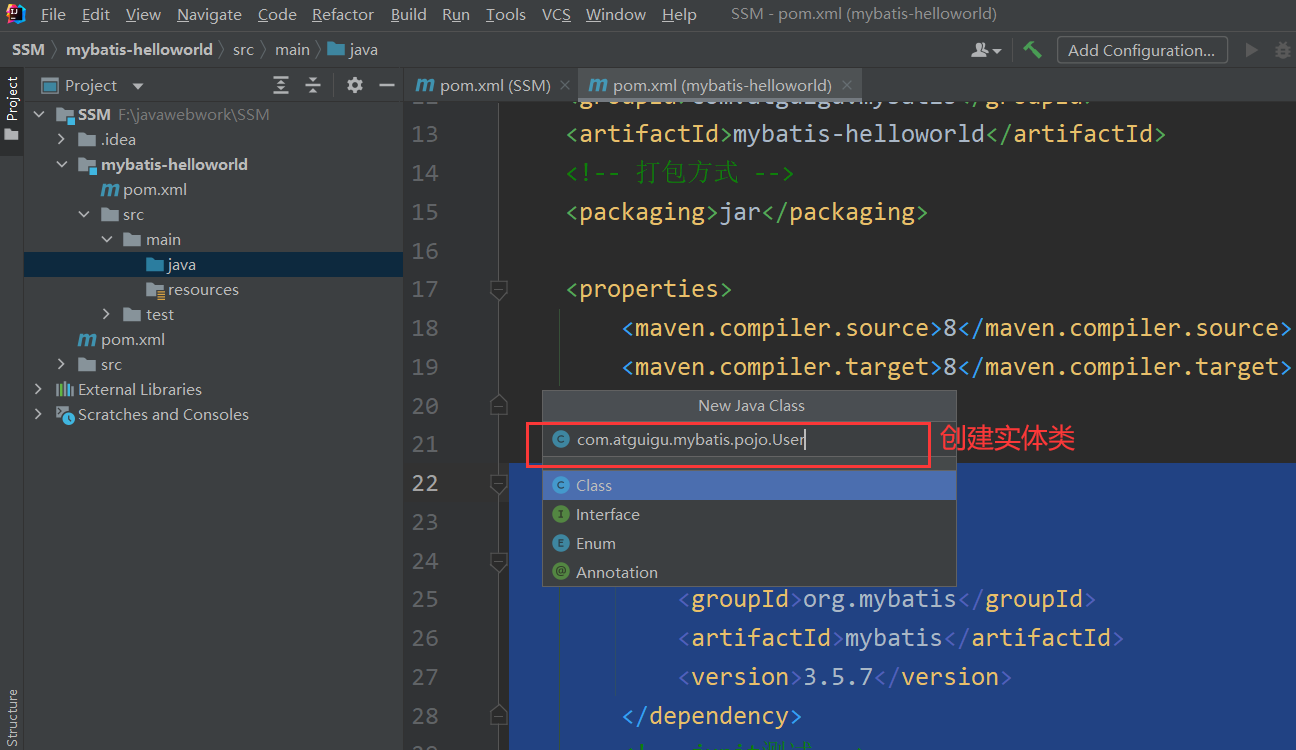Select pom.xml under mybatis-helloworld
This screenshot has height=750, width=1296.
[x=143, y=189]
